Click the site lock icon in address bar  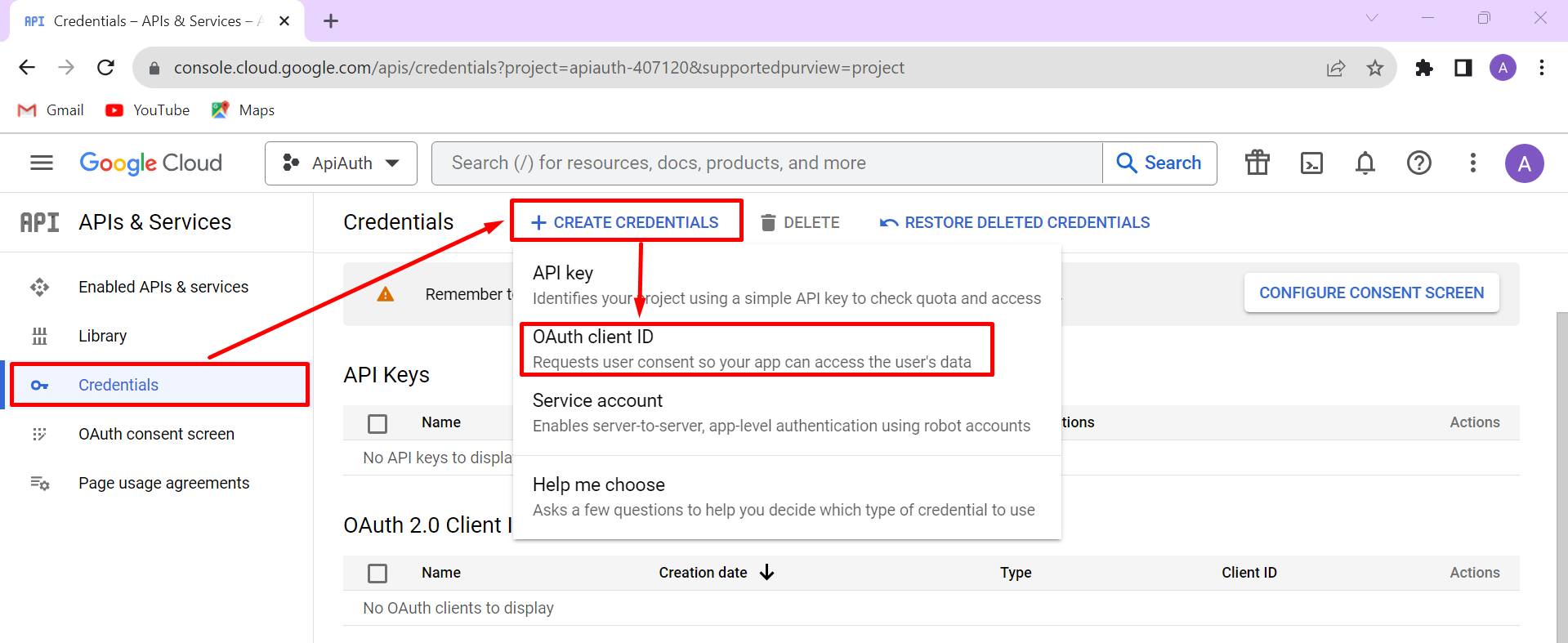tap(154, 68)
